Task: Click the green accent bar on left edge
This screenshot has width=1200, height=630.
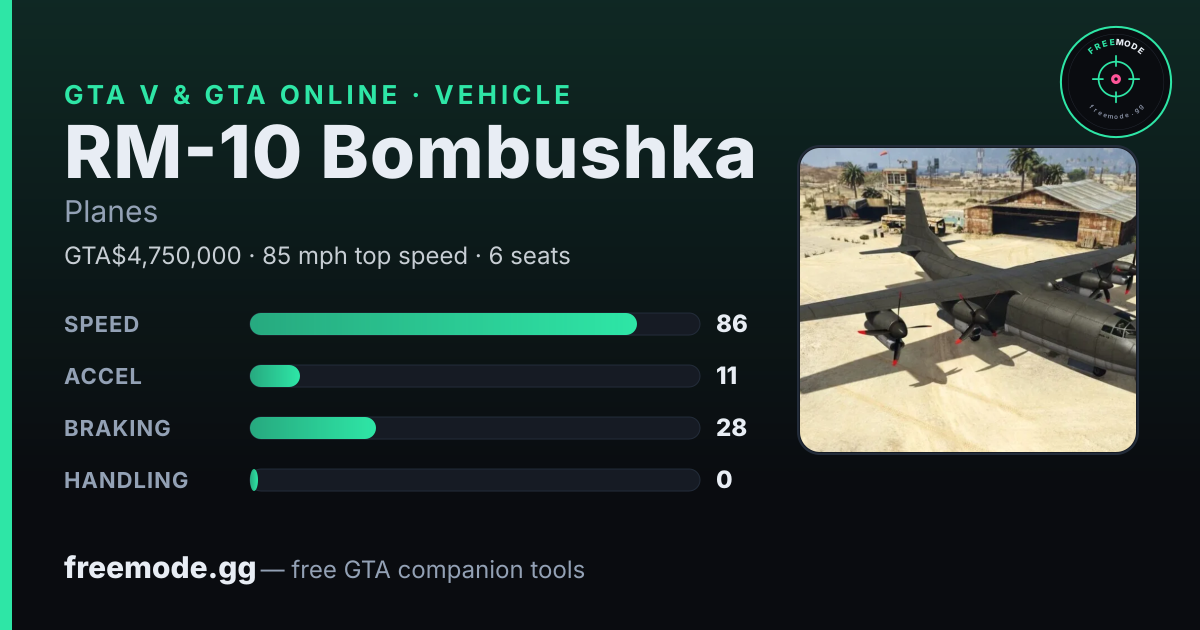Action: coord(5,315)
